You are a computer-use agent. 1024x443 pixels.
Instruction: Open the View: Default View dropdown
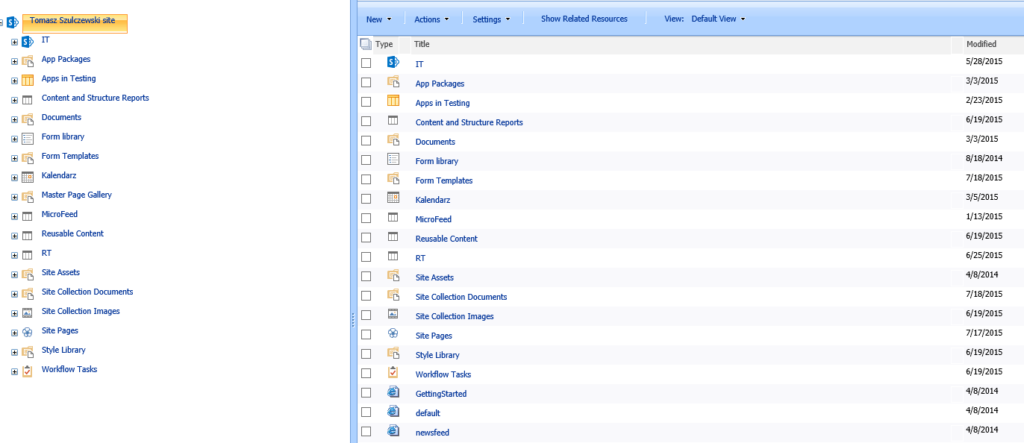click(x=705, y=19)
